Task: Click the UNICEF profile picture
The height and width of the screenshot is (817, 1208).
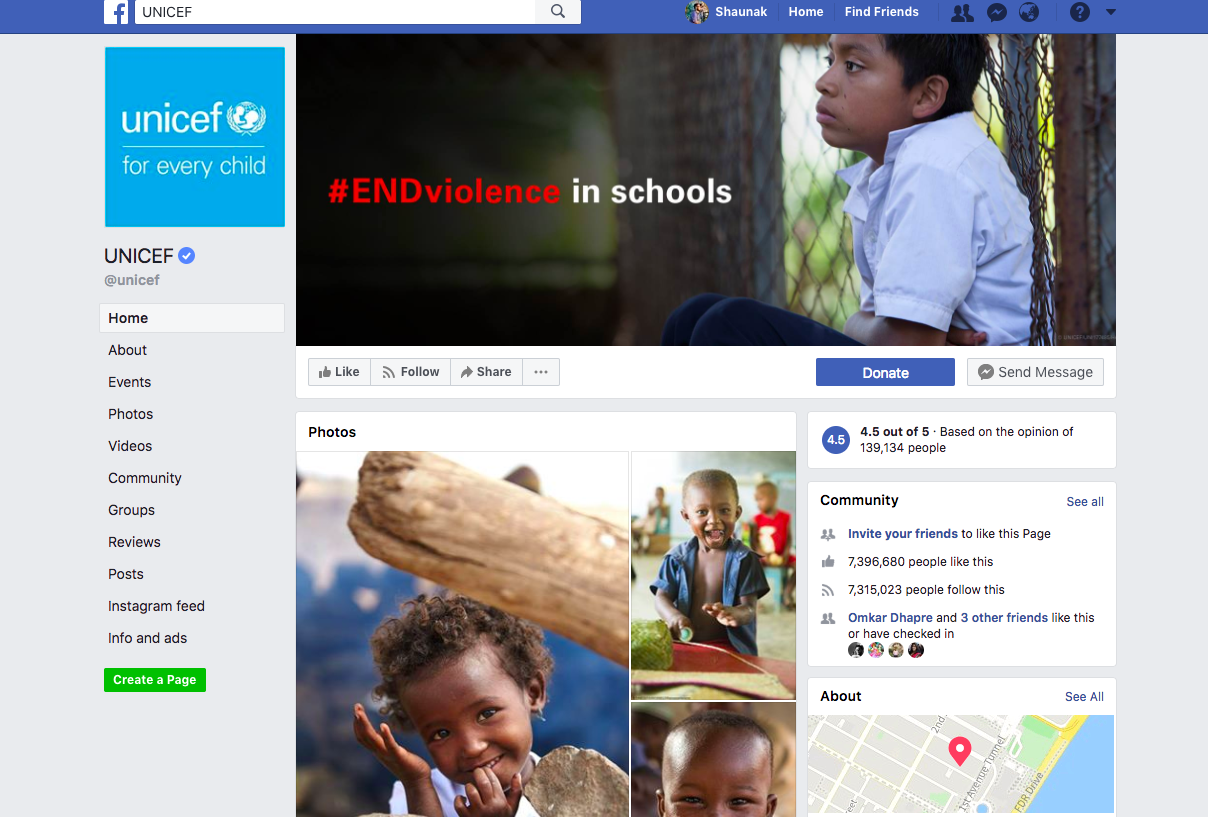Action: pyautogui.click(x=195, y=137)
